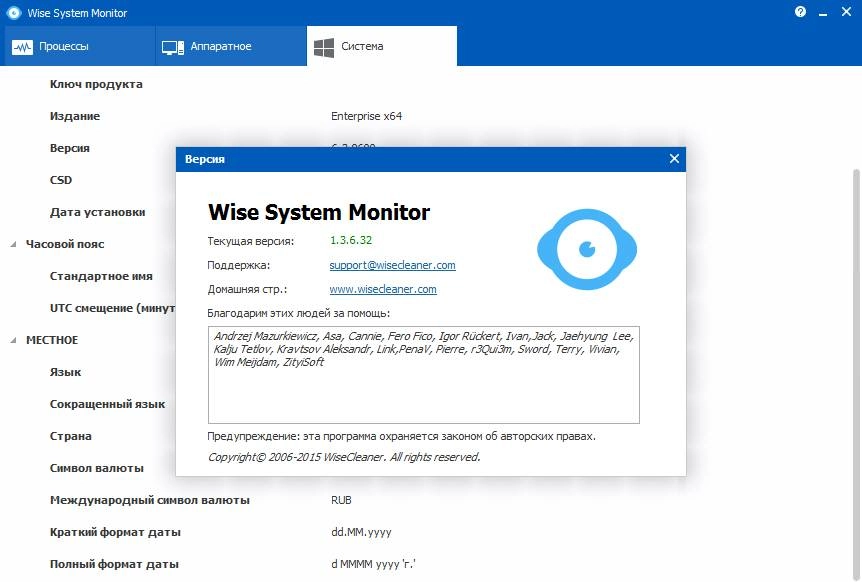Image resolution: width=862 pixels, height=582 pixels.
Task: Open the support@wisecleaner.com link
Action: (x=393, y=265)
